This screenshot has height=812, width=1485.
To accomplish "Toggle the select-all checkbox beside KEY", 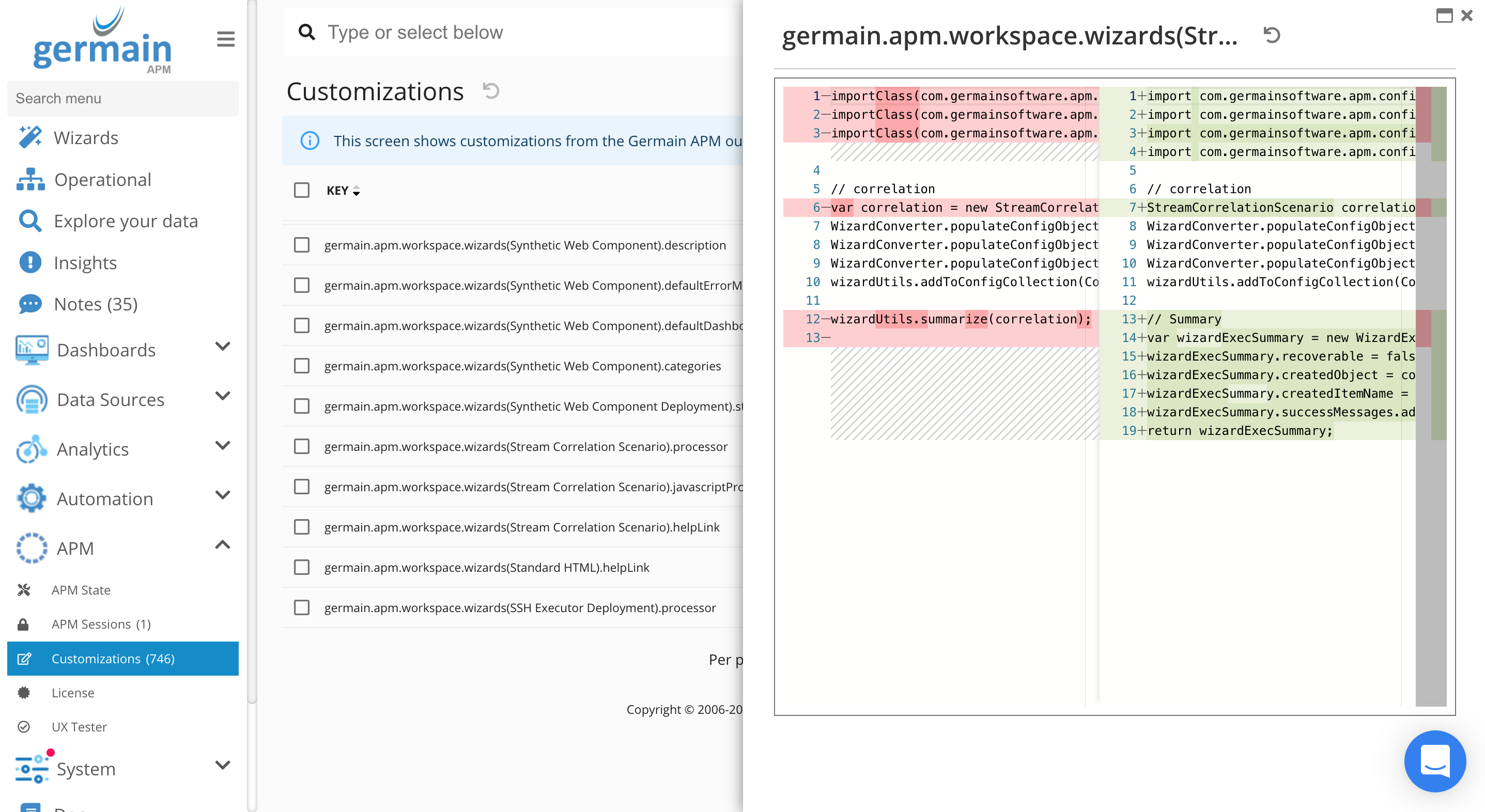I will tap(302, 190).
